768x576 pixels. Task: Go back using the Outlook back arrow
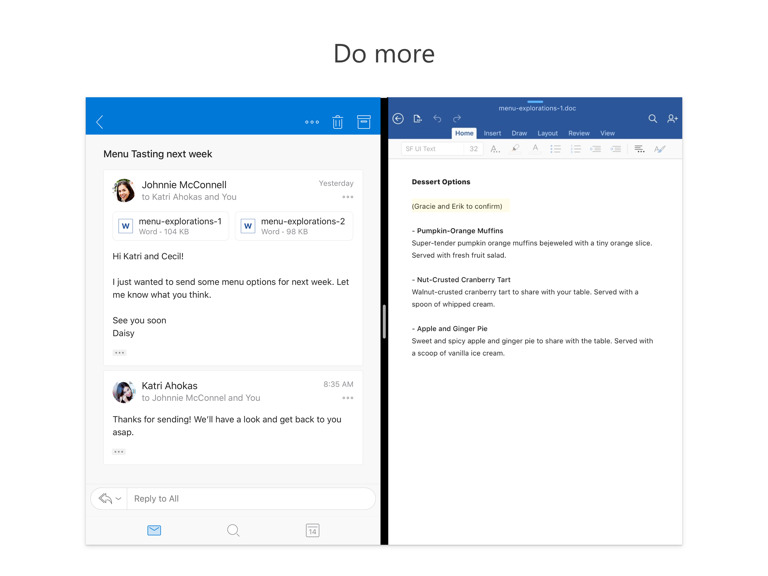point(100,122)
